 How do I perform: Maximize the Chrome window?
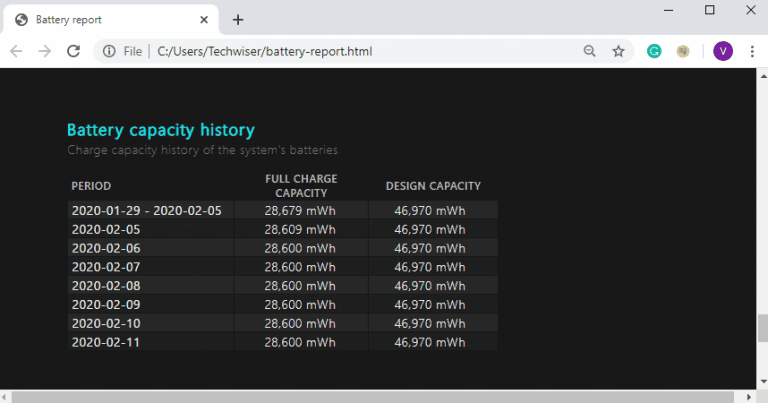tap(710, 10)
